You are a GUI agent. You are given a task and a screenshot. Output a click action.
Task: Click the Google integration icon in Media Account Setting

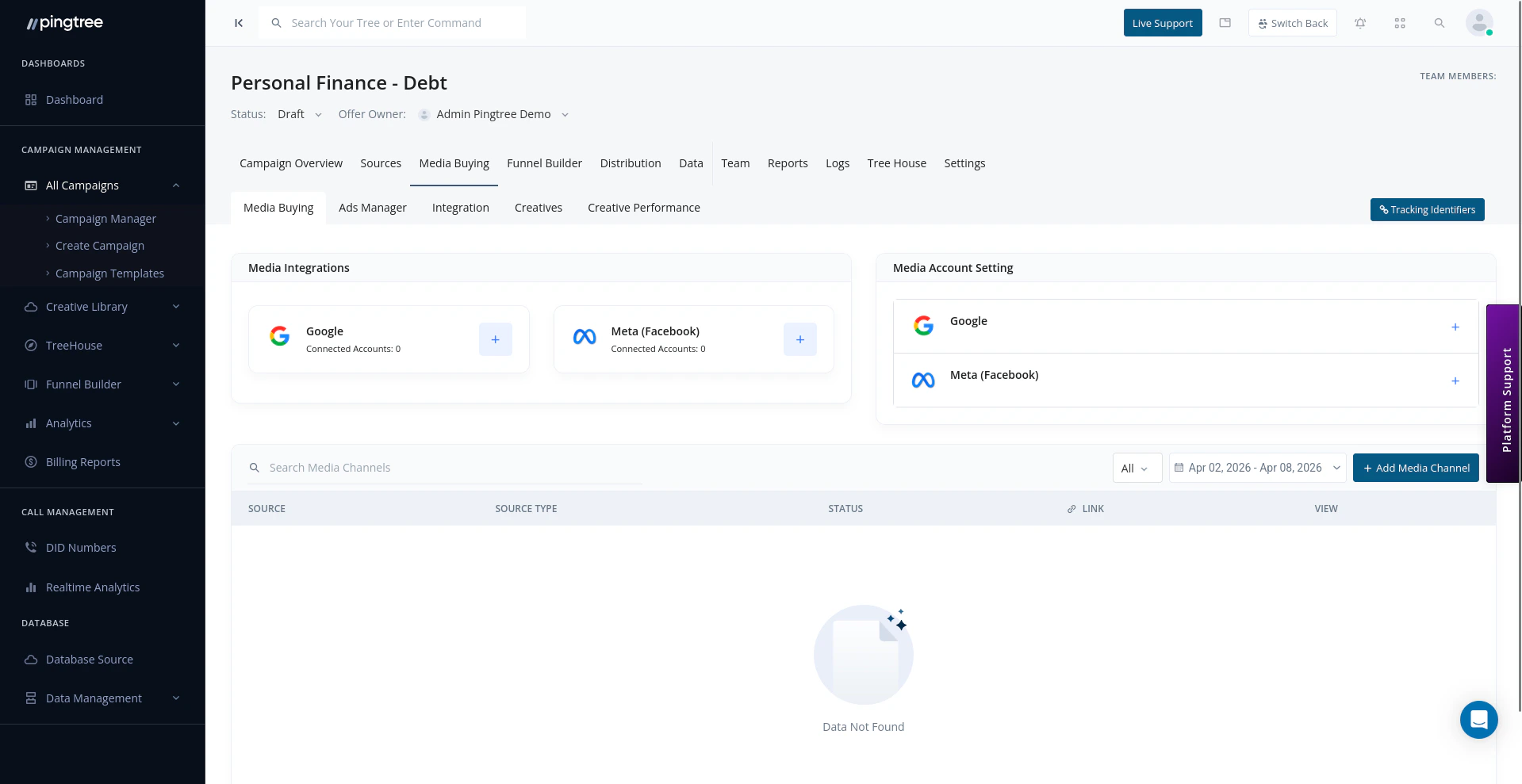pyautogui.click(x=922, y=325)
